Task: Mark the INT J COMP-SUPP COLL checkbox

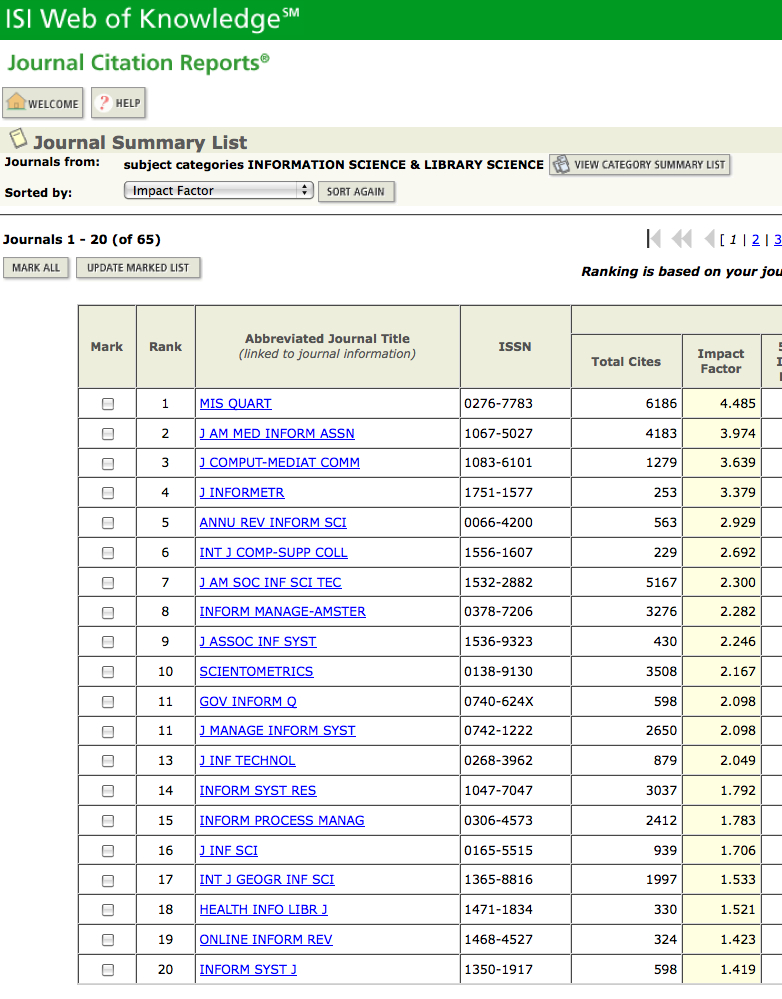Action: coord(108,553)
